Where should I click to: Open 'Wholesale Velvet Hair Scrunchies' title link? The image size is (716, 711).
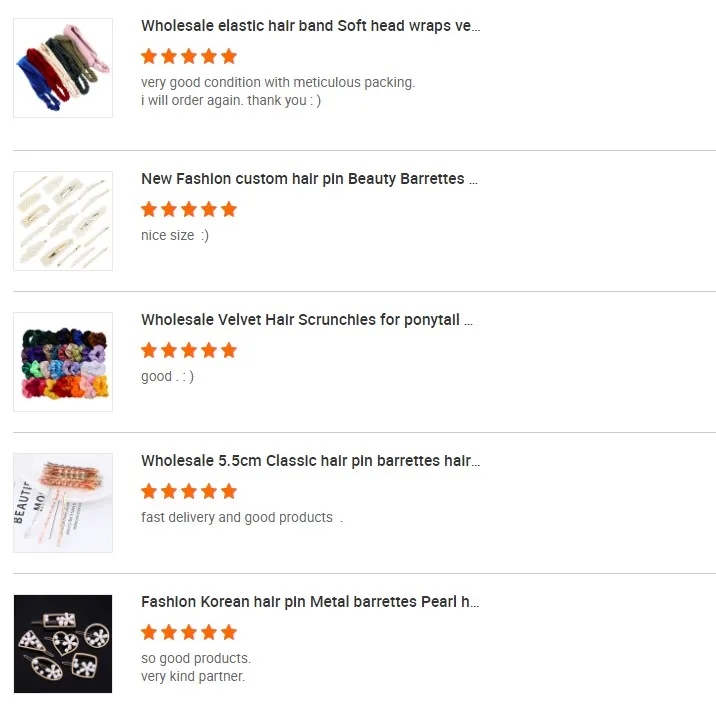click(307, 320)
